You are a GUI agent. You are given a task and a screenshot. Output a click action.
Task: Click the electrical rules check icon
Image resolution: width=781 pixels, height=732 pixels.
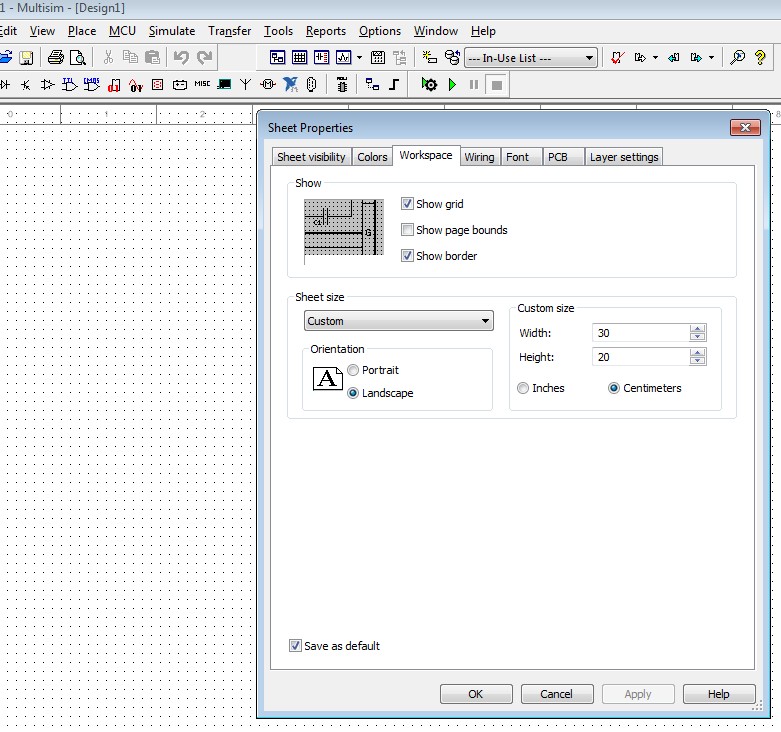619,58
